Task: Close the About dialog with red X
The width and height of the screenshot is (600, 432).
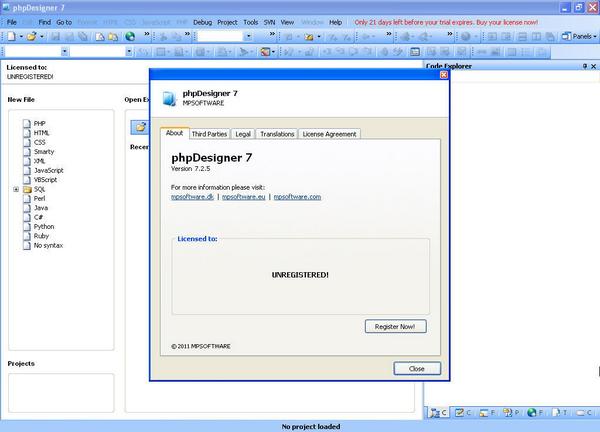Action: [x=443, y=75]
